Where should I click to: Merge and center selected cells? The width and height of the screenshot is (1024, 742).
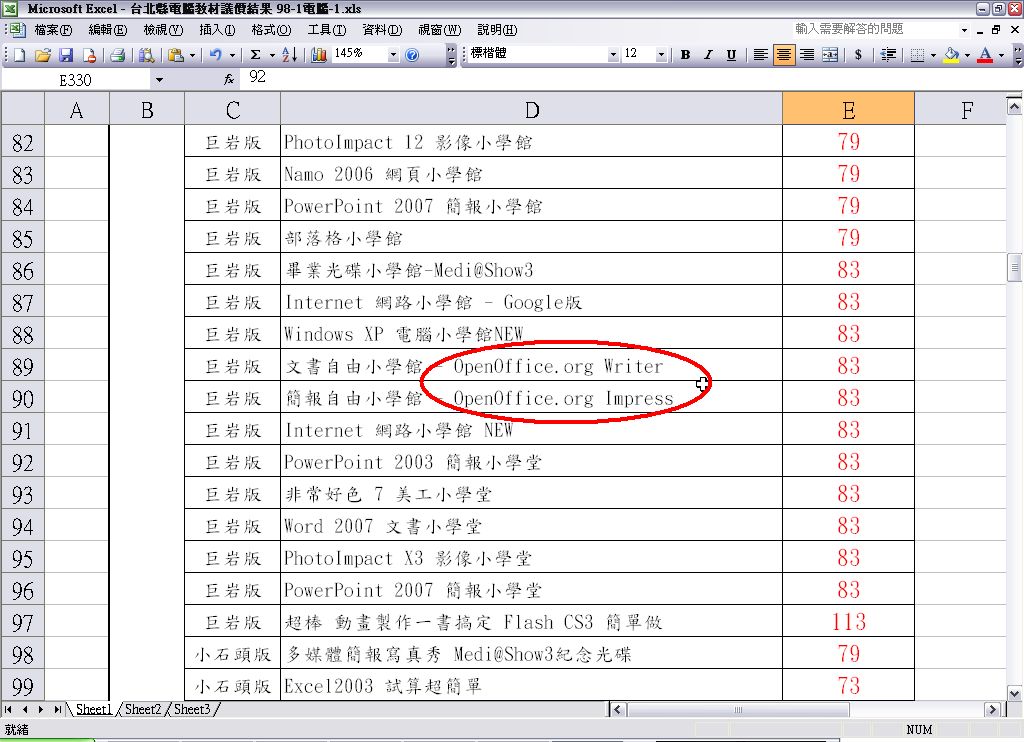click(x=830, y=56)
